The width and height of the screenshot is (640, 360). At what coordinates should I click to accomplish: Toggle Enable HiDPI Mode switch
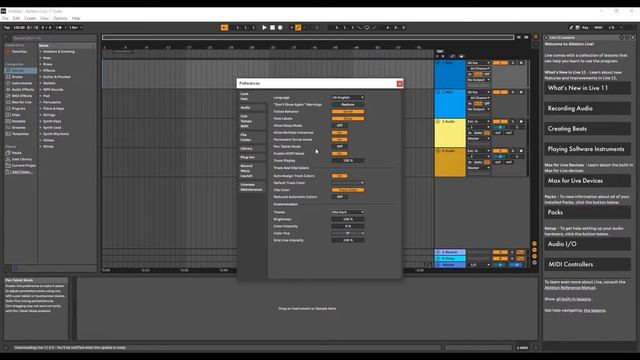[x=340, y=153]
